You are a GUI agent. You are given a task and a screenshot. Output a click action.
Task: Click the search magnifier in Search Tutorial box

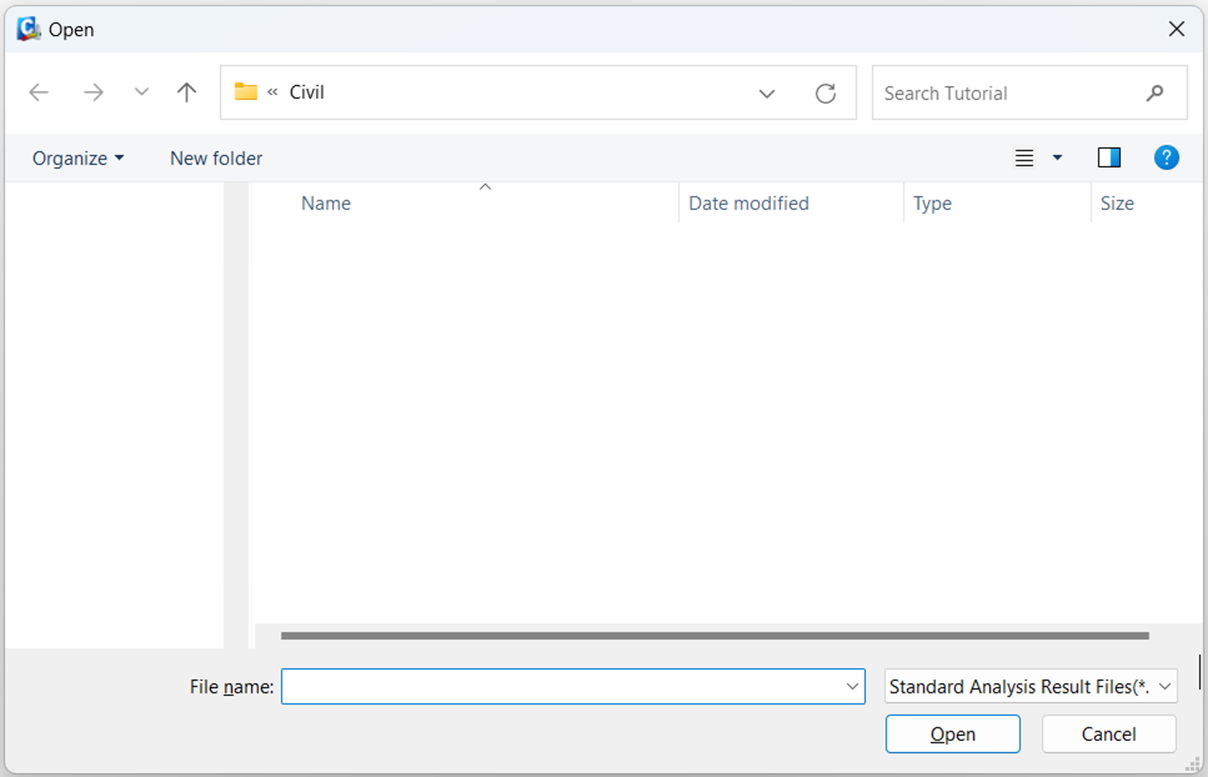pos(1155,92)
